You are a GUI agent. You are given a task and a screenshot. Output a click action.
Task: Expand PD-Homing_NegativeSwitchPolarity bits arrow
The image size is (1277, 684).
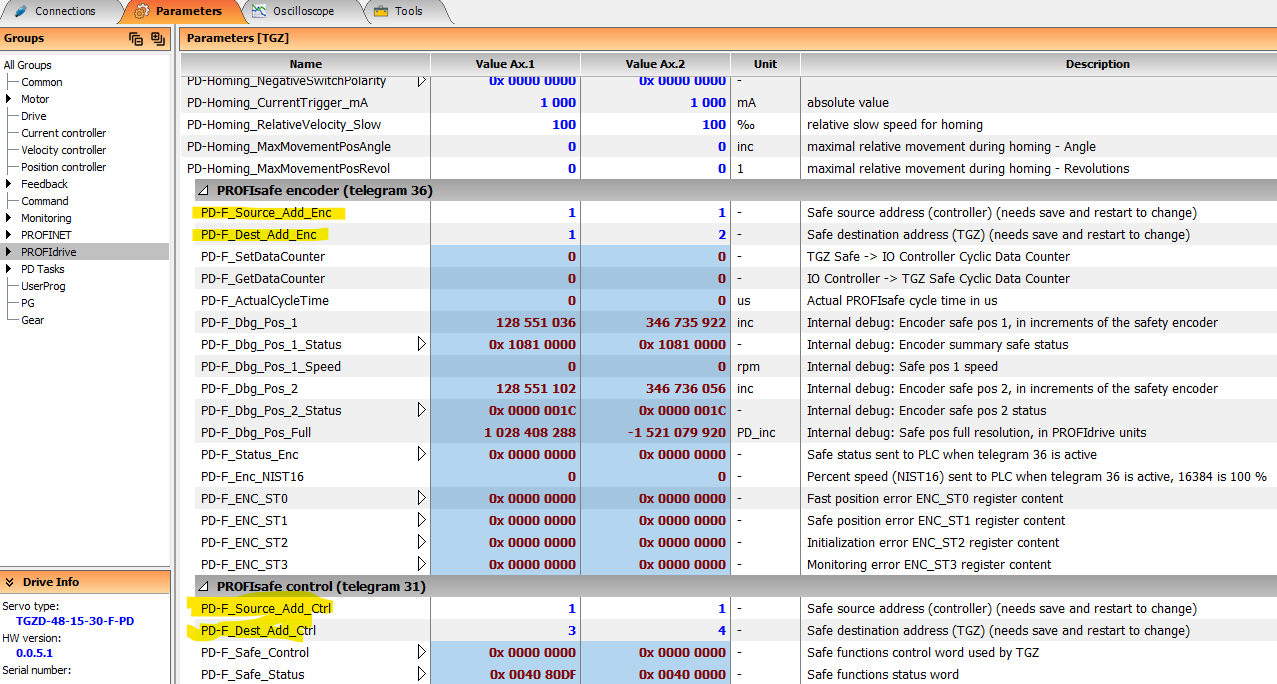[x=421, y=80]
